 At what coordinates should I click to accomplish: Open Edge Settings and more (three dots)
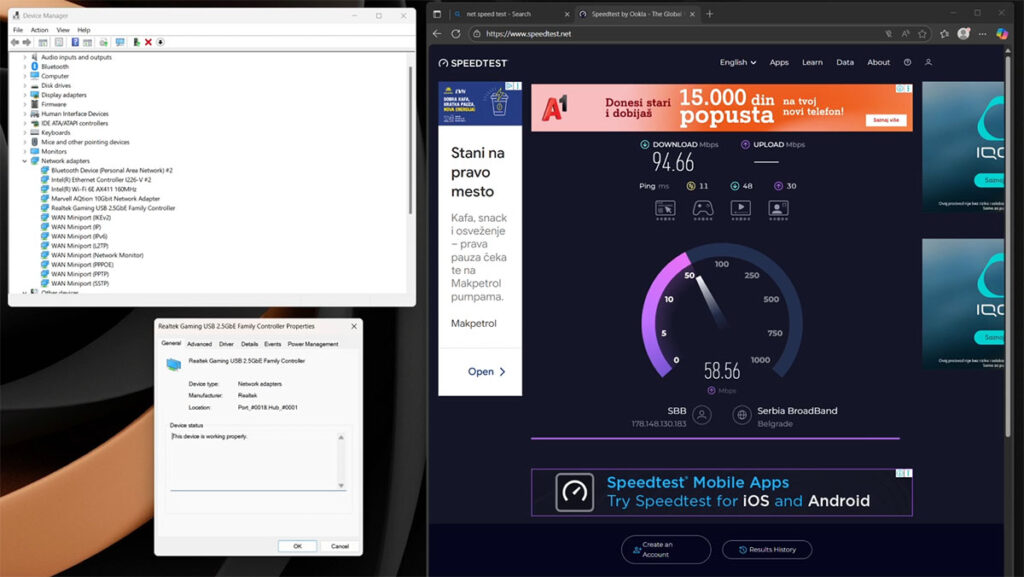pos(982,34)
